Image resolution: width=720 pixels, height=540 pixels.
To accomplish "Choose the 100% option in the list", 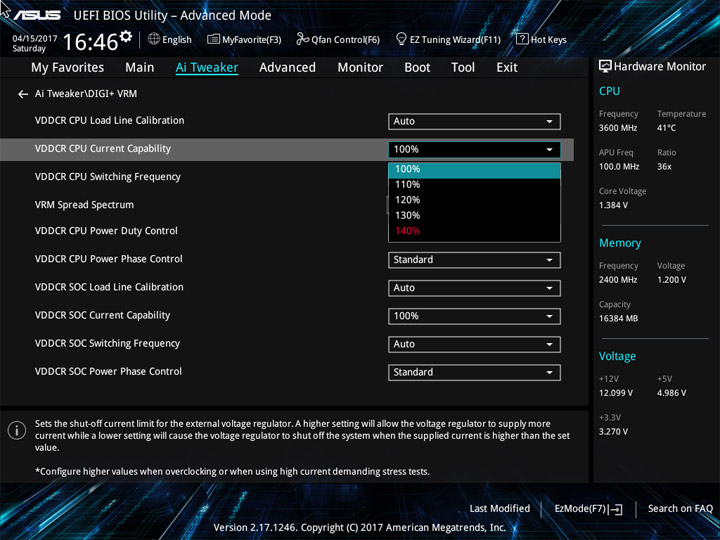I will 474,169.
